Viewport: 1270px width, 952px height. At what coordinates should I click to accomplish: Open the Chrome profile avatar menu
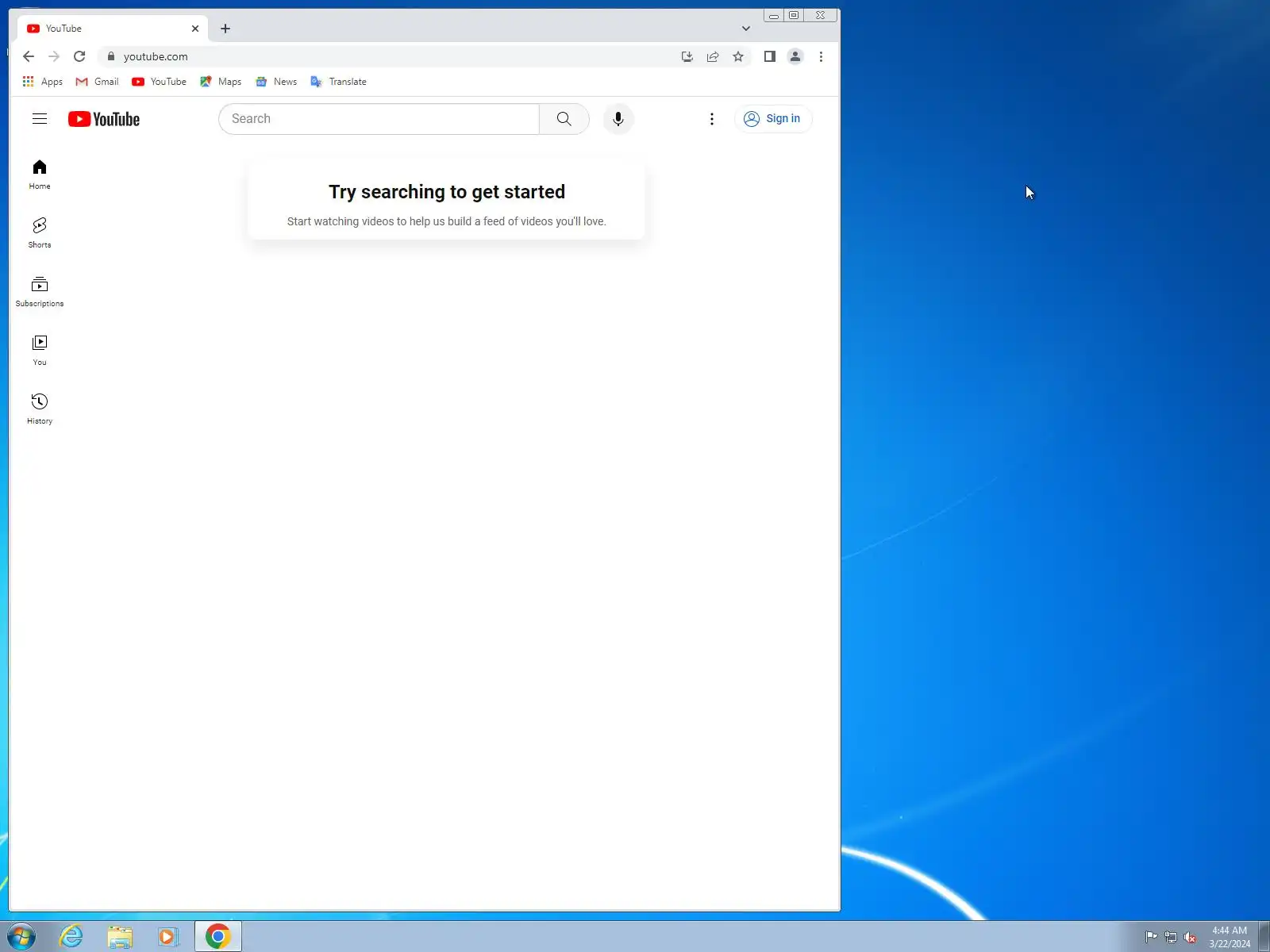[795, 56]
